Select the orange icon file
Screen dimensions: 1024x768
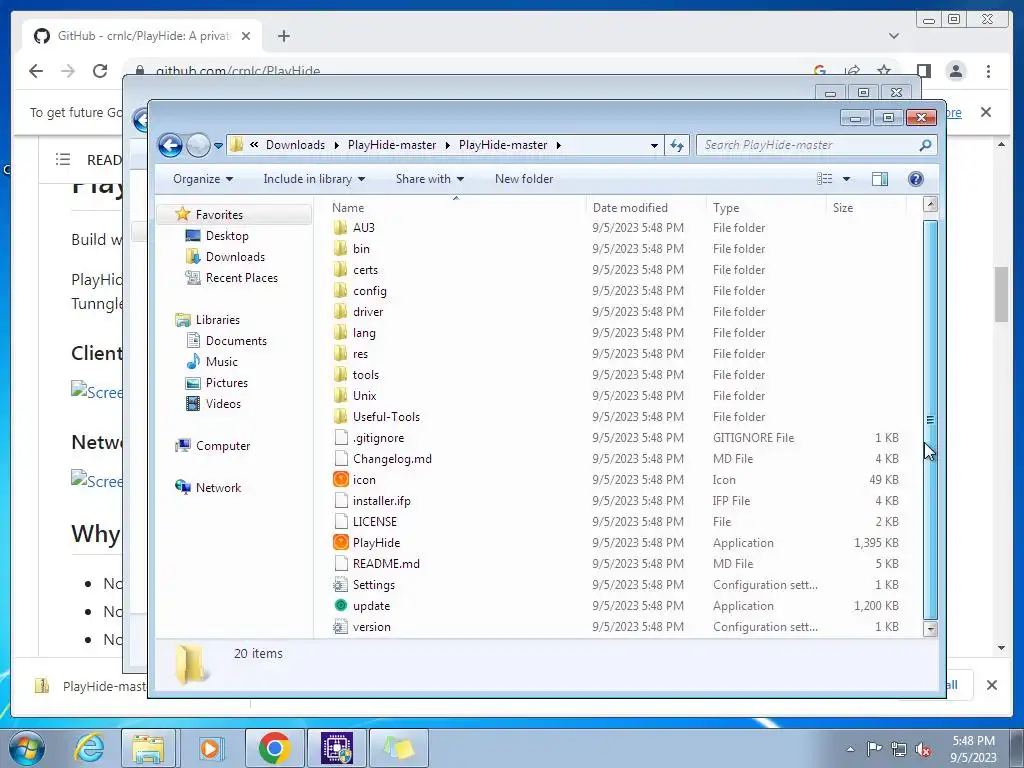tap(340, 479)
